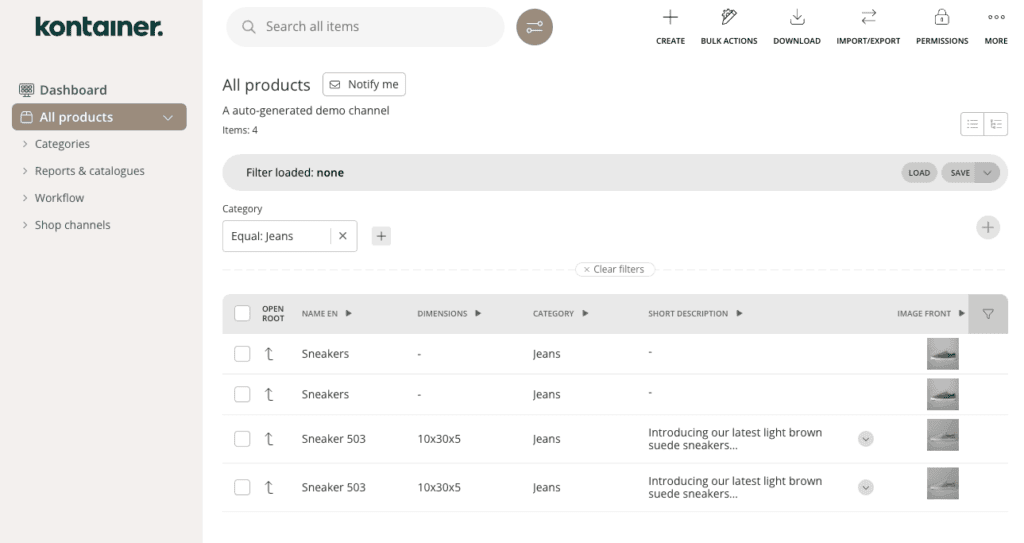This screenshot has width=1024, height=543.
Task: Open the Import/Export tool
Action: click(868, 18)
